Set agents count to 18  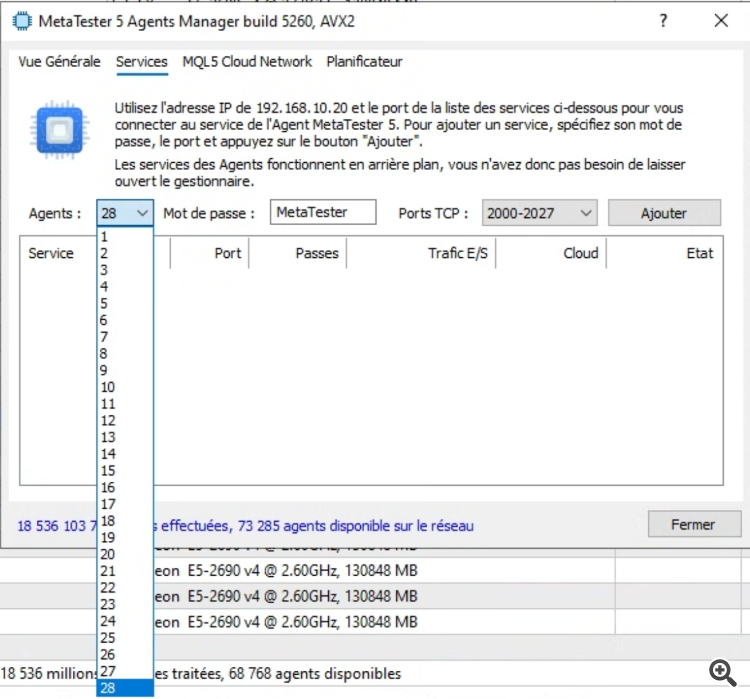tap(125, 521)
